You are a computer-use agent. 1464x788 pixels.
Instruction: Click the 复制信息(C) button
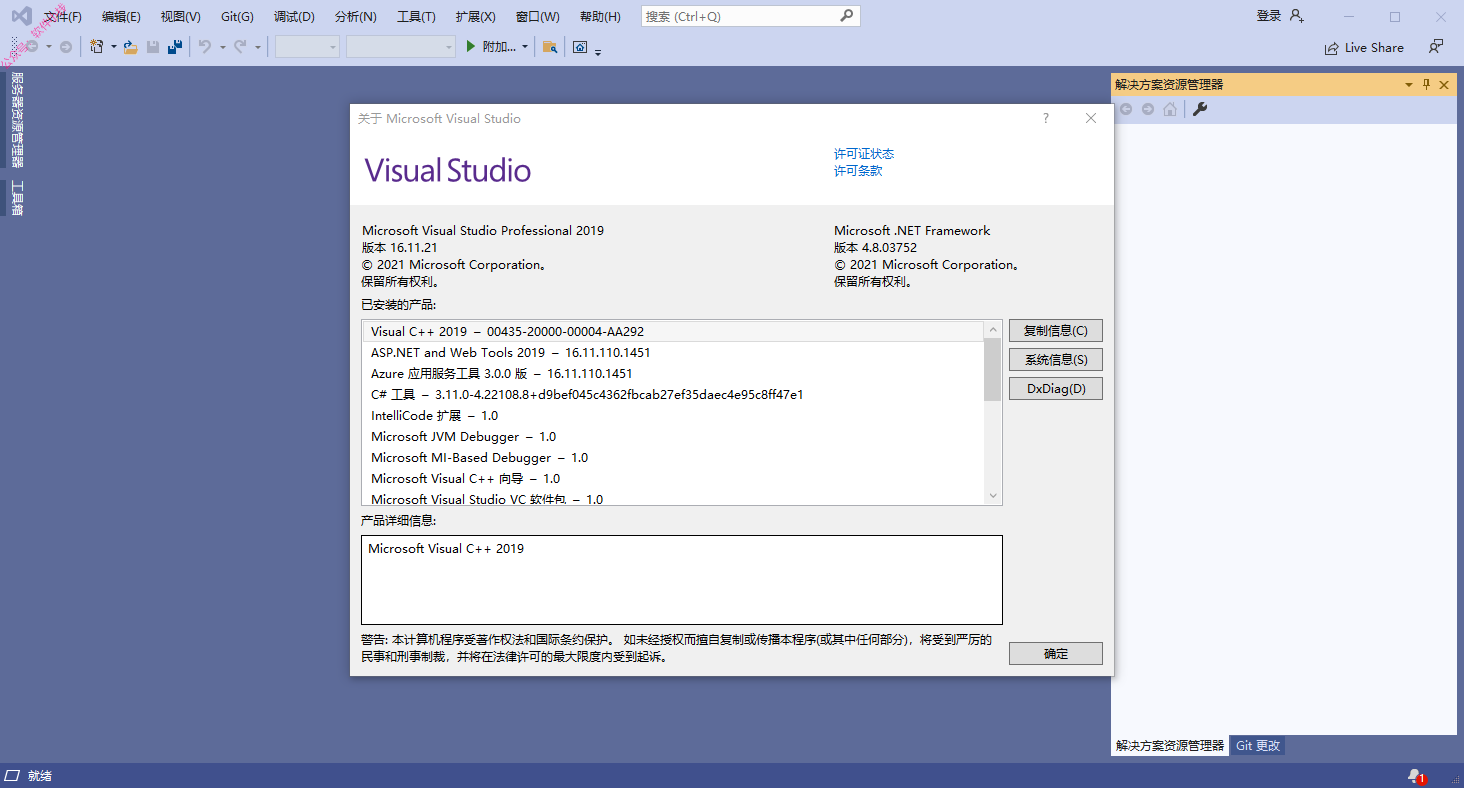1056,331
